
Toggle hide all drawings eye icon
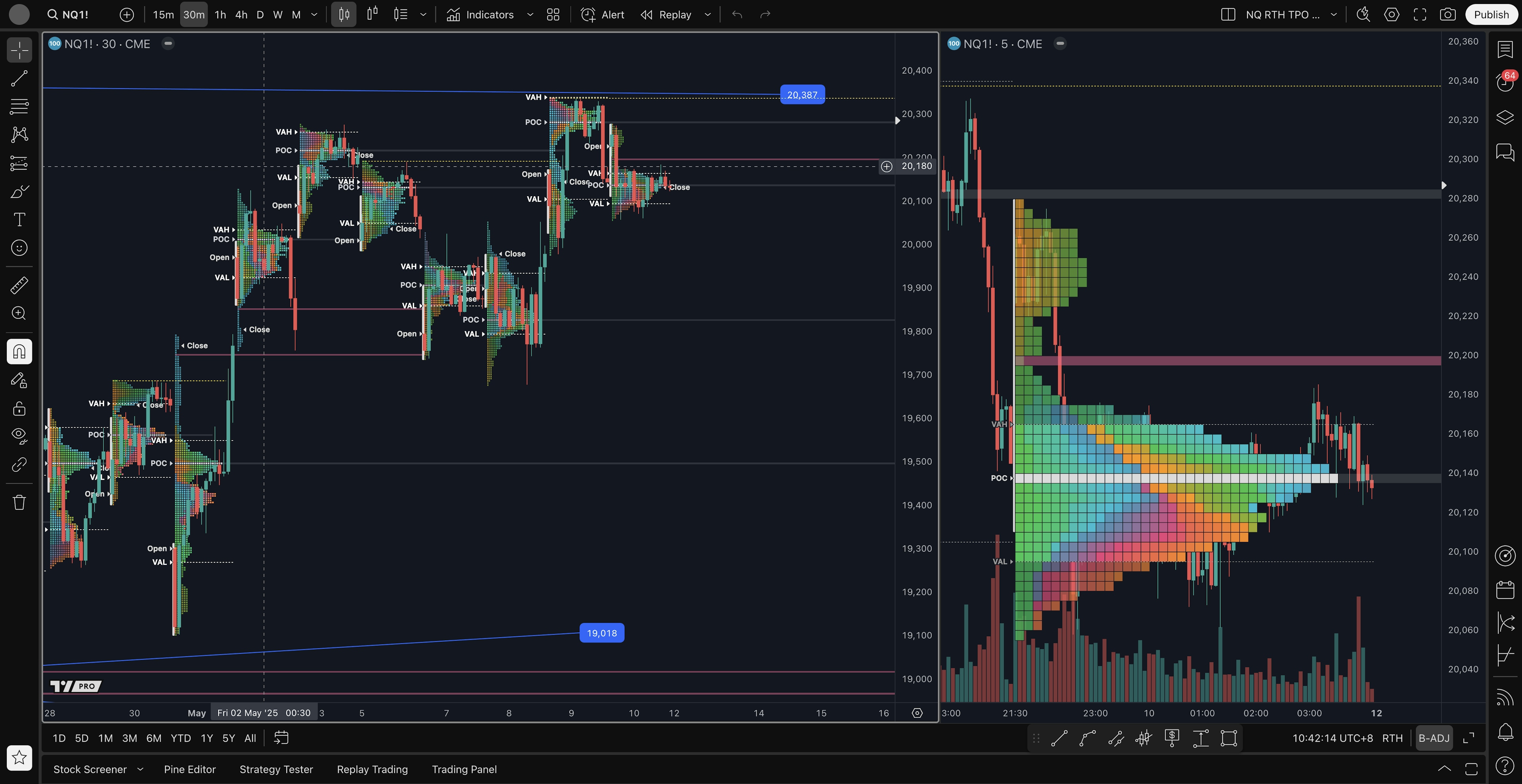(x=19, y=436)
